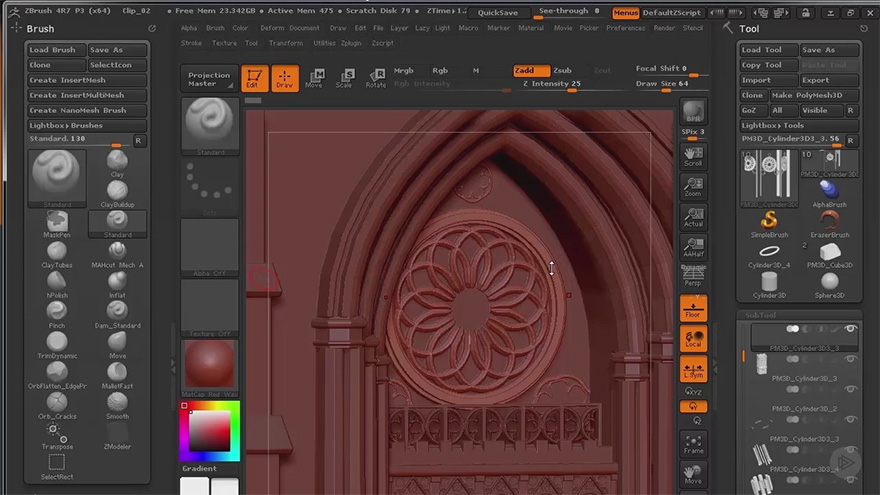This screenshot has width=880, height=495.
Task: Open the Zplugin menu
Action: pyautogui.click(x=351, y=43)
